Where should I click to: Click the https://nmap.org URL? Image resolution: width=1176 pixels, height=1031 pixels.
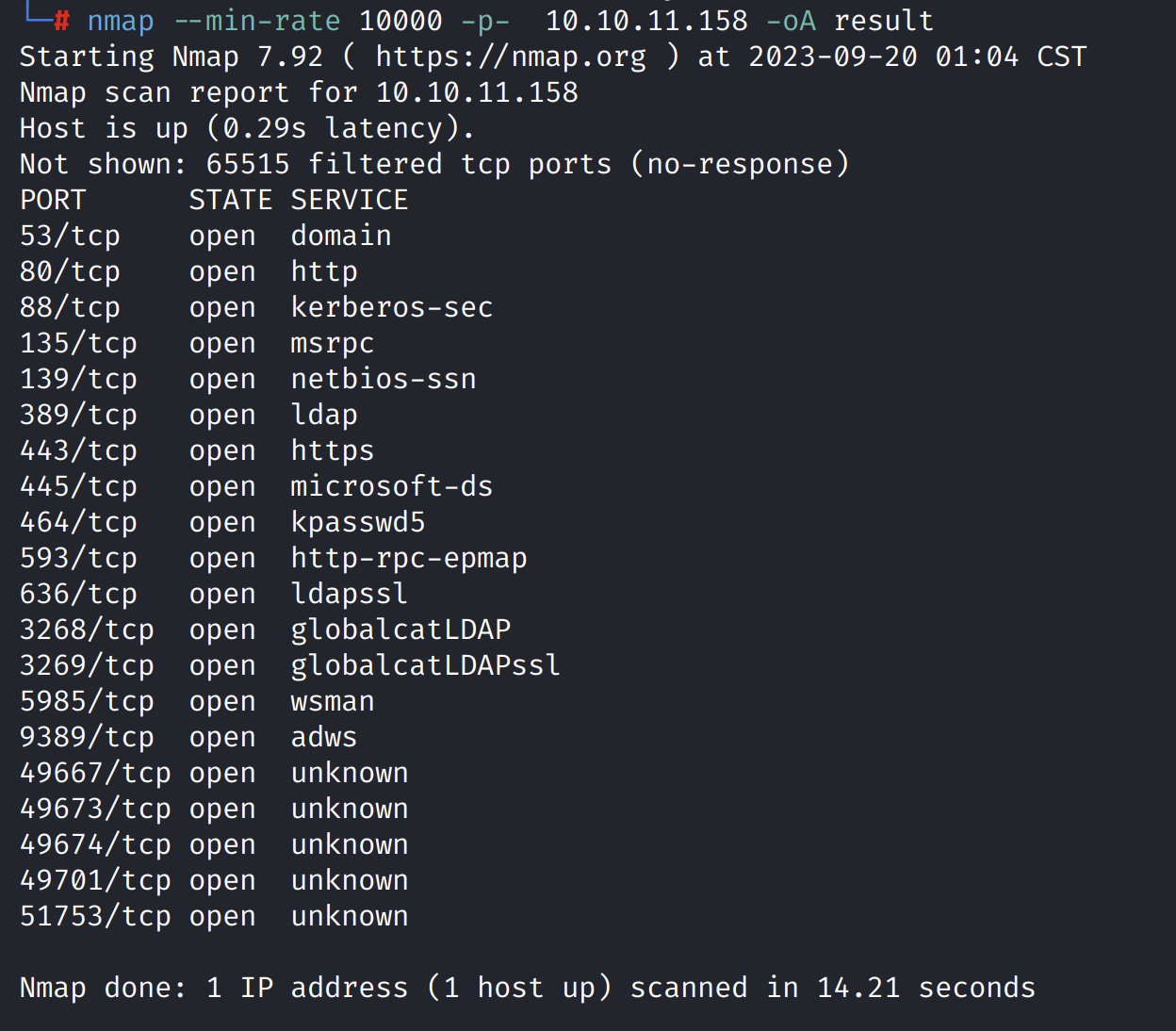[511, 57]
